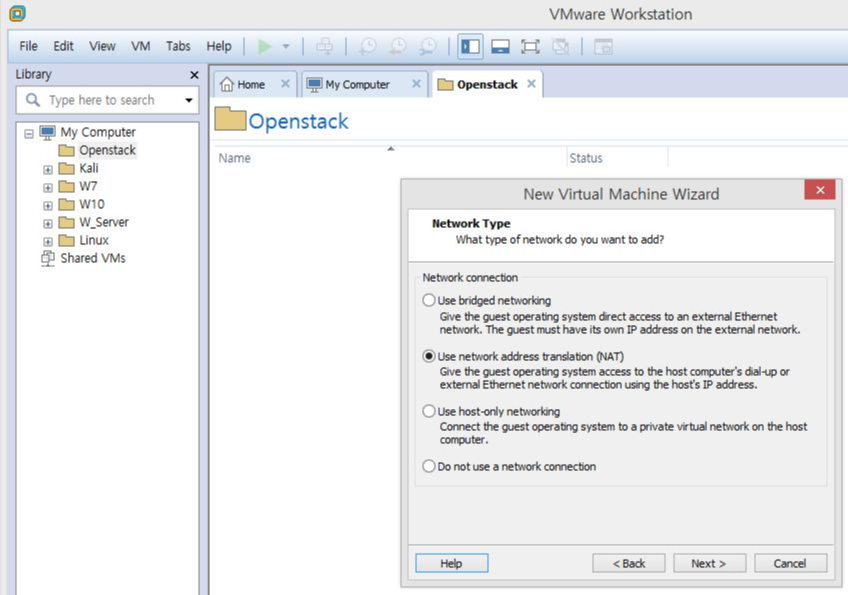Expand the W_Server folder node
This screenshot has height=595, width=848.
coord(48,223)
